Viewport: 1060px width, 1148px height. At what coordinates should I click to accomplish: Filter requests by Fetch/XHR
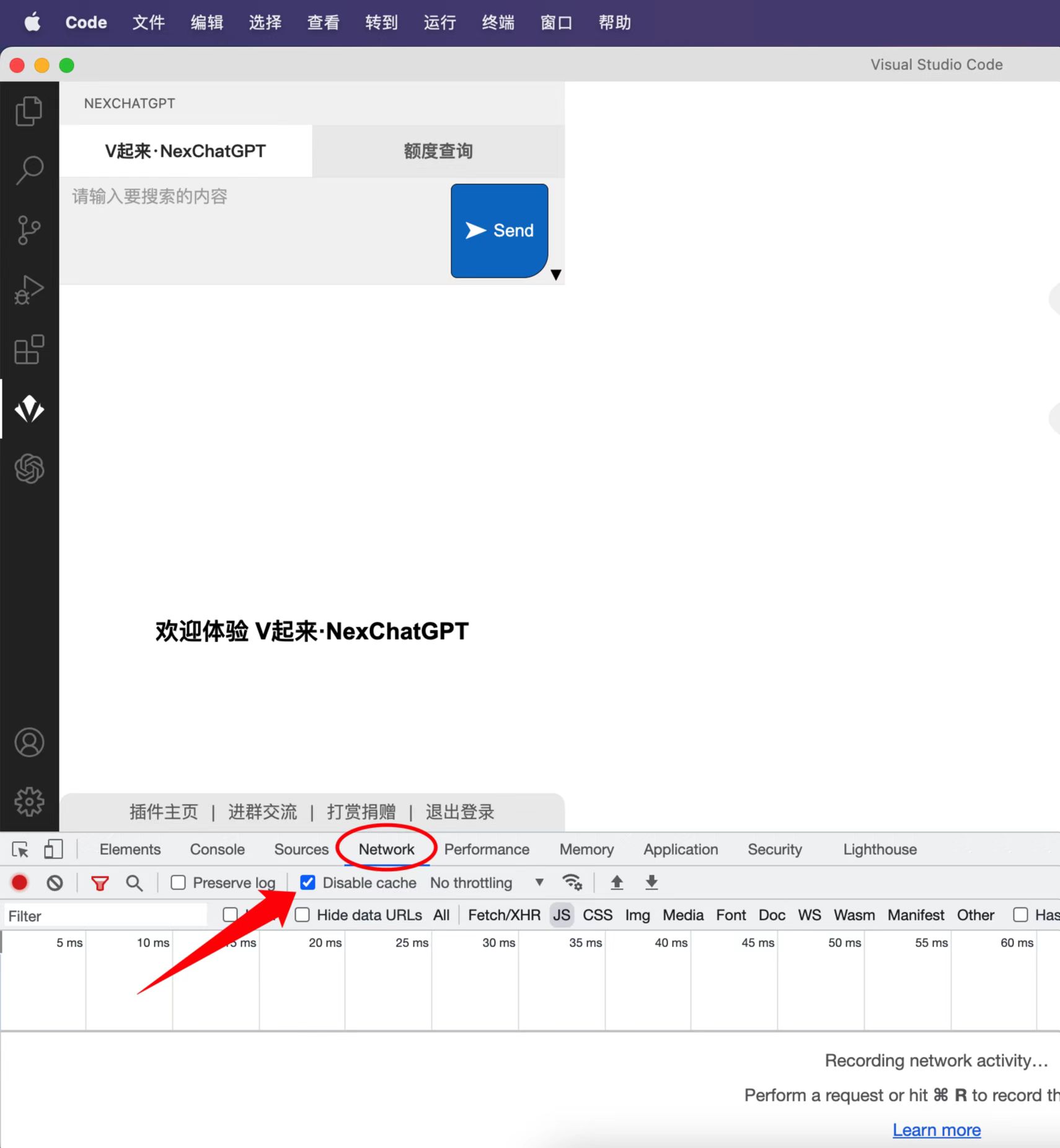(504, 915)
